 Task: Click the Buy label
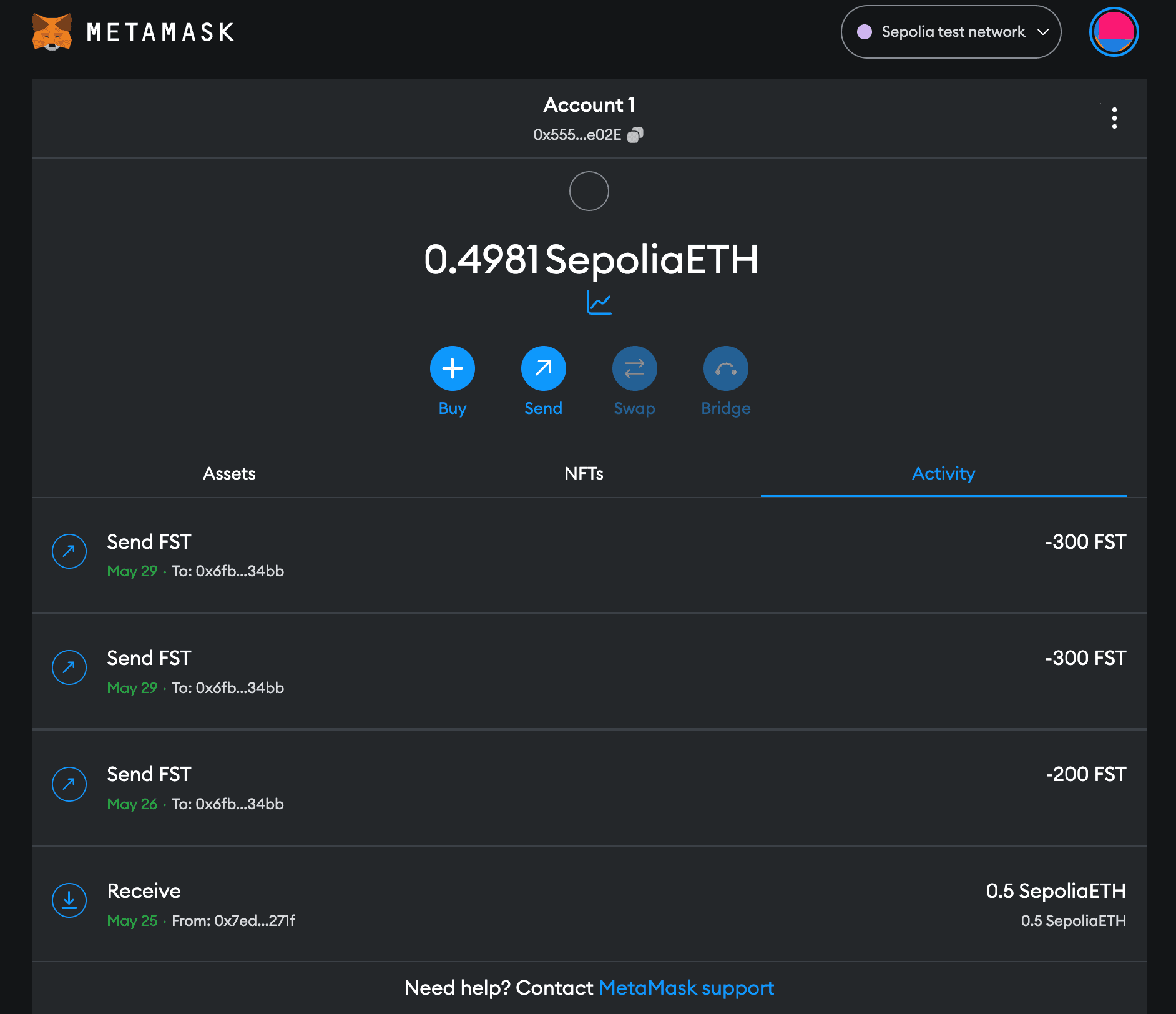click(453, 408)
